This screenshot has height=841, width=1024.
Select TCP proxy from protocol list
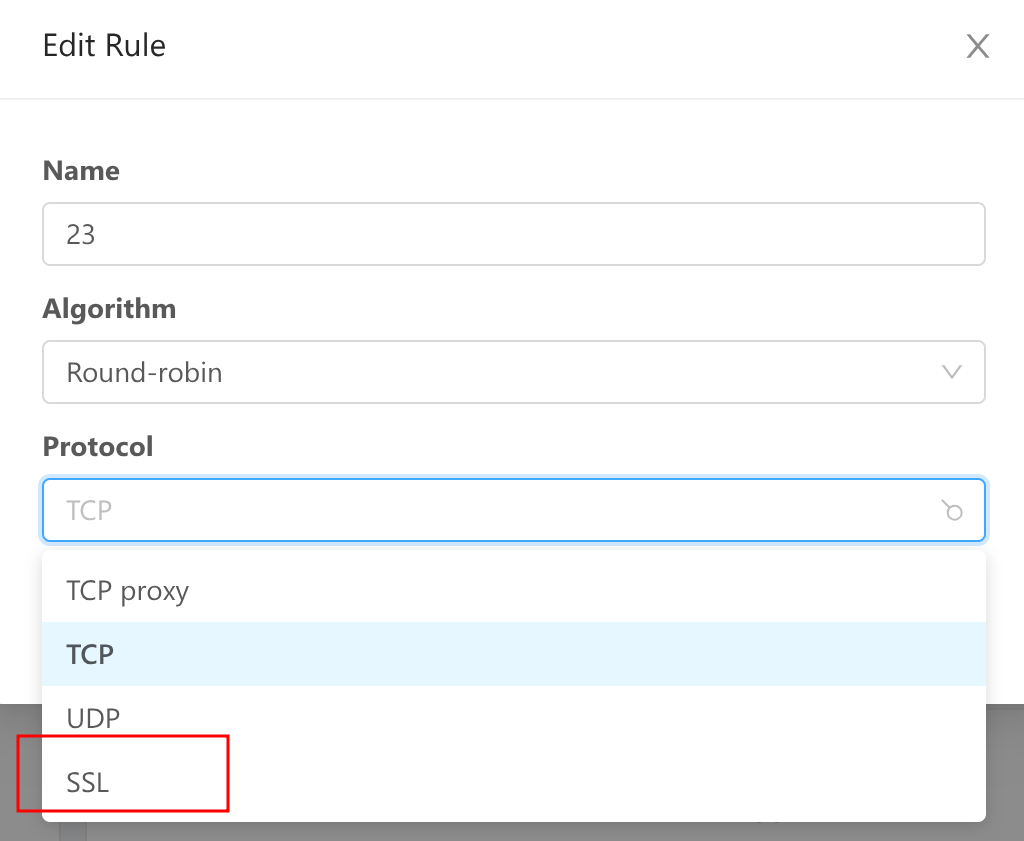[513, 590]
